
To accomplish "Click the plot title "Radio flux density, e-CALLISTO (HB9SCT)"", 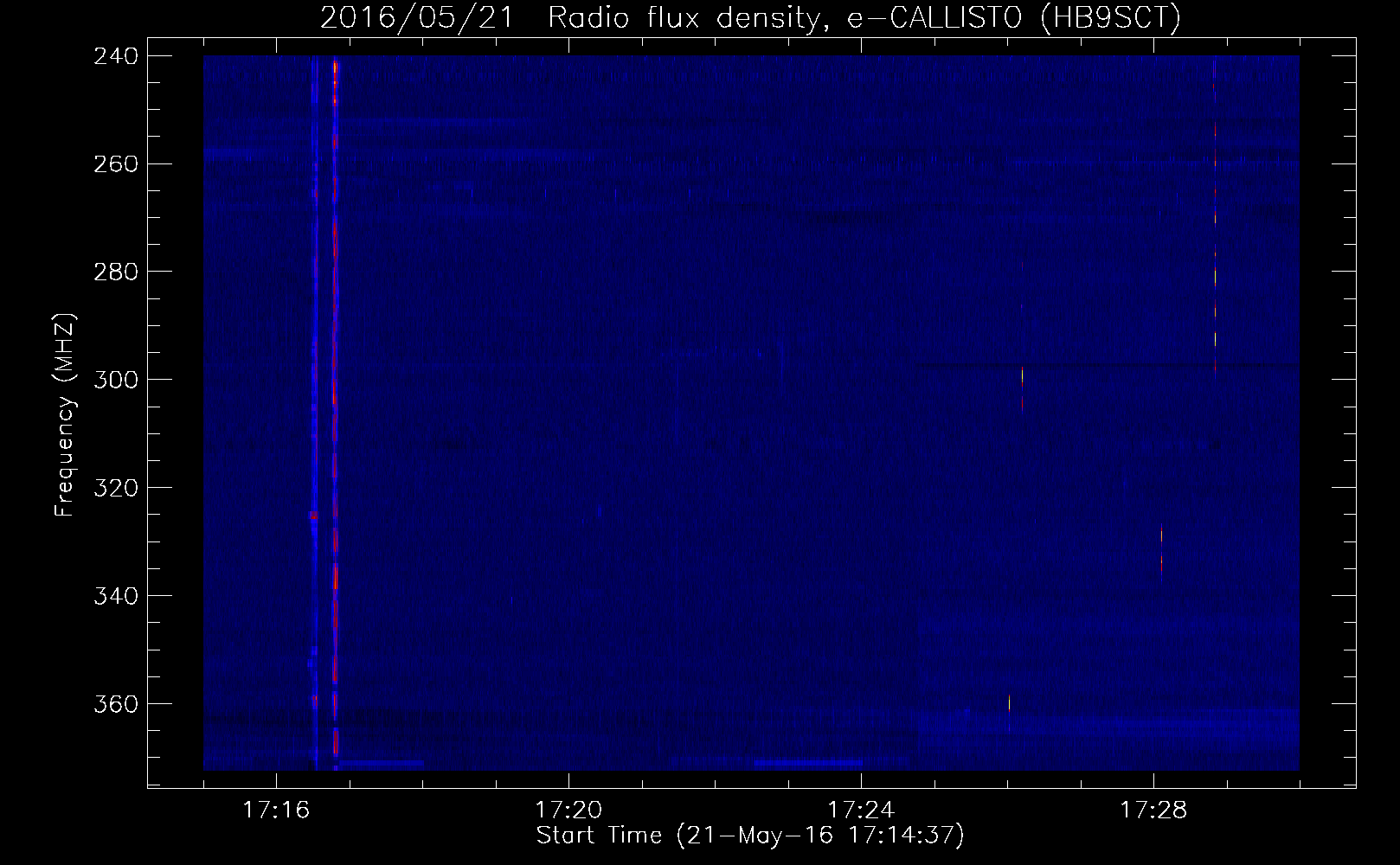I will tap(864, 18).
